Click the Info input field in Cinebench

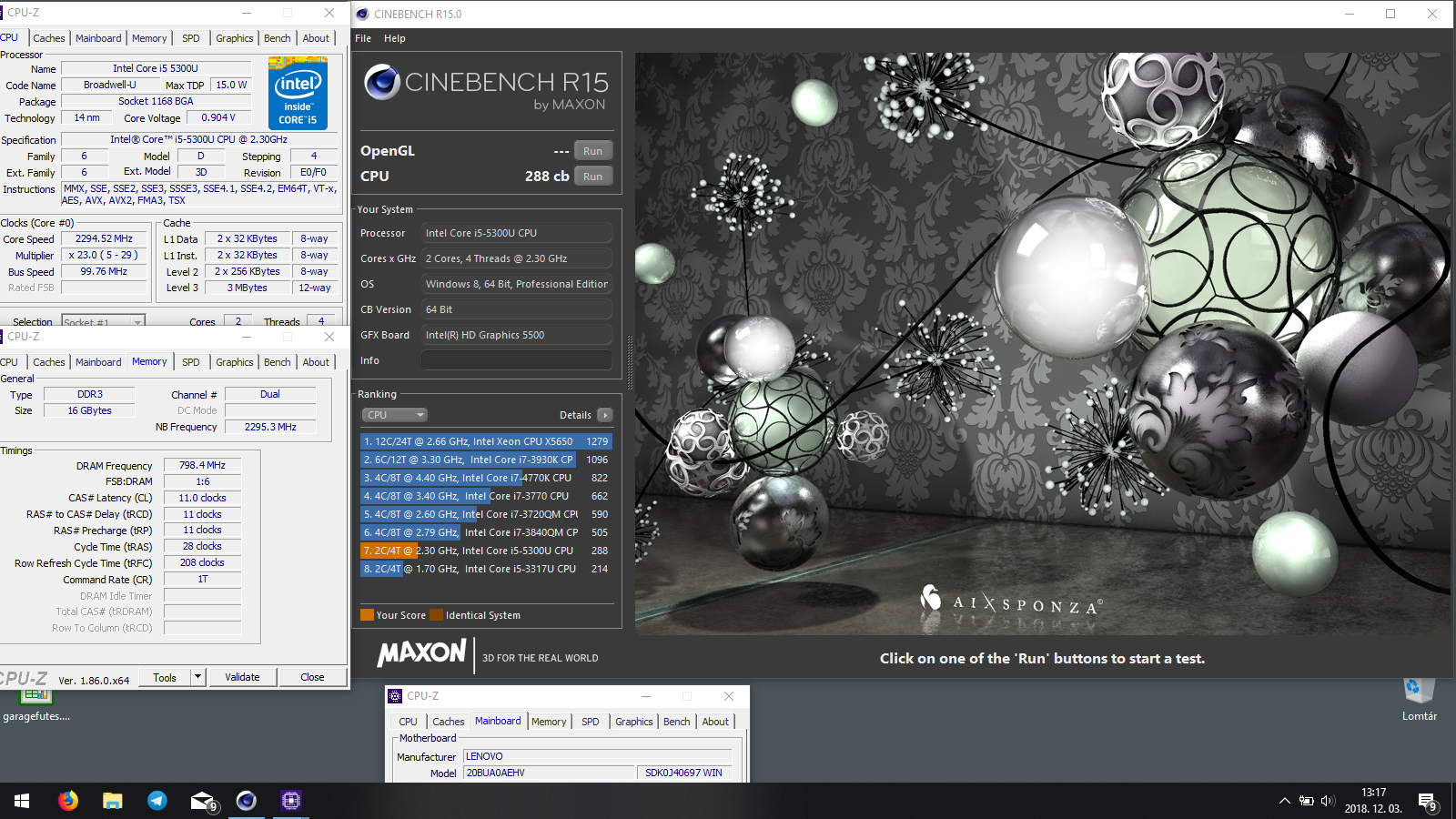click(x=516, y=360)
